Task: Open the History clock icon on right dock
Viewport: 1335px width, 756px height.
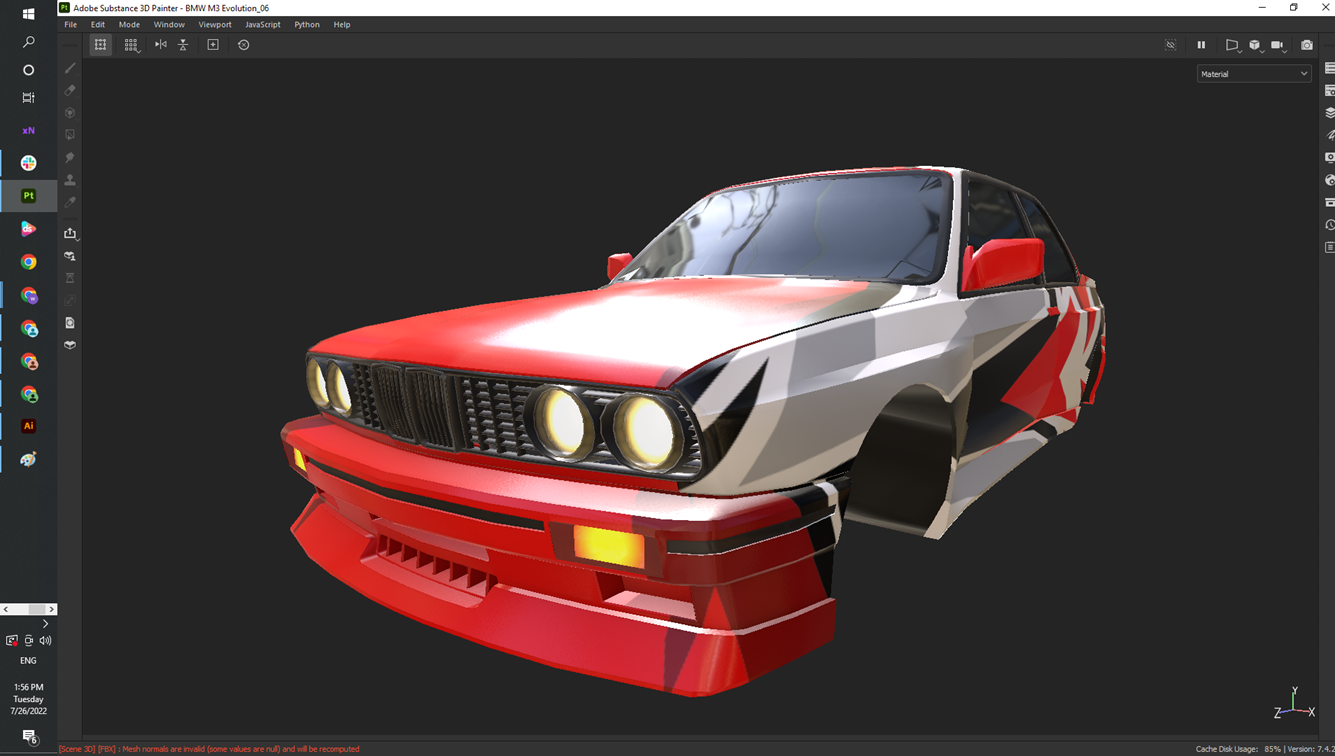Action: point(1329,225)
